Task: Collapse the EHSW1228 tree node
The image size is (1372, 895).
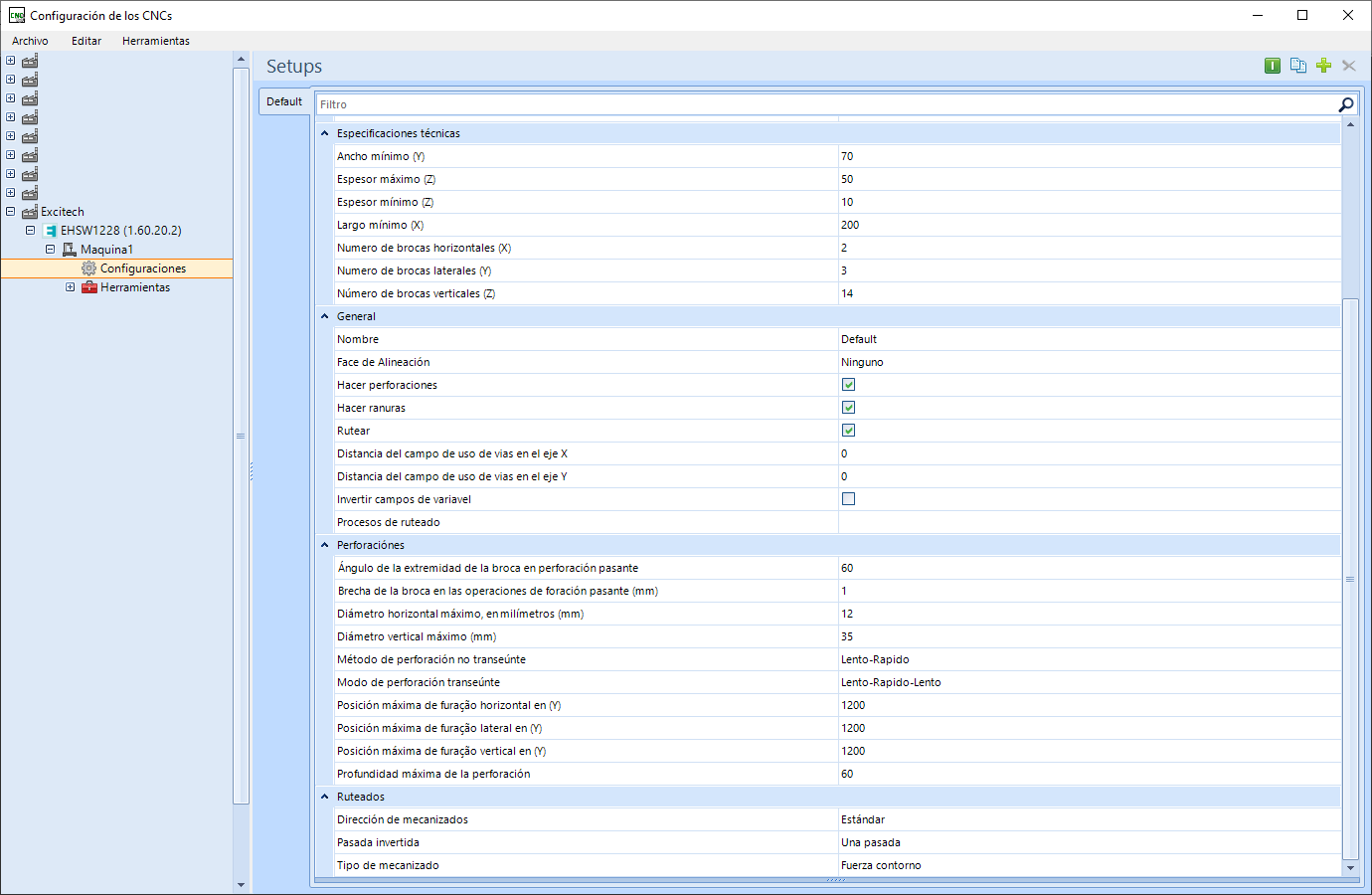Action: click(31, 231)
